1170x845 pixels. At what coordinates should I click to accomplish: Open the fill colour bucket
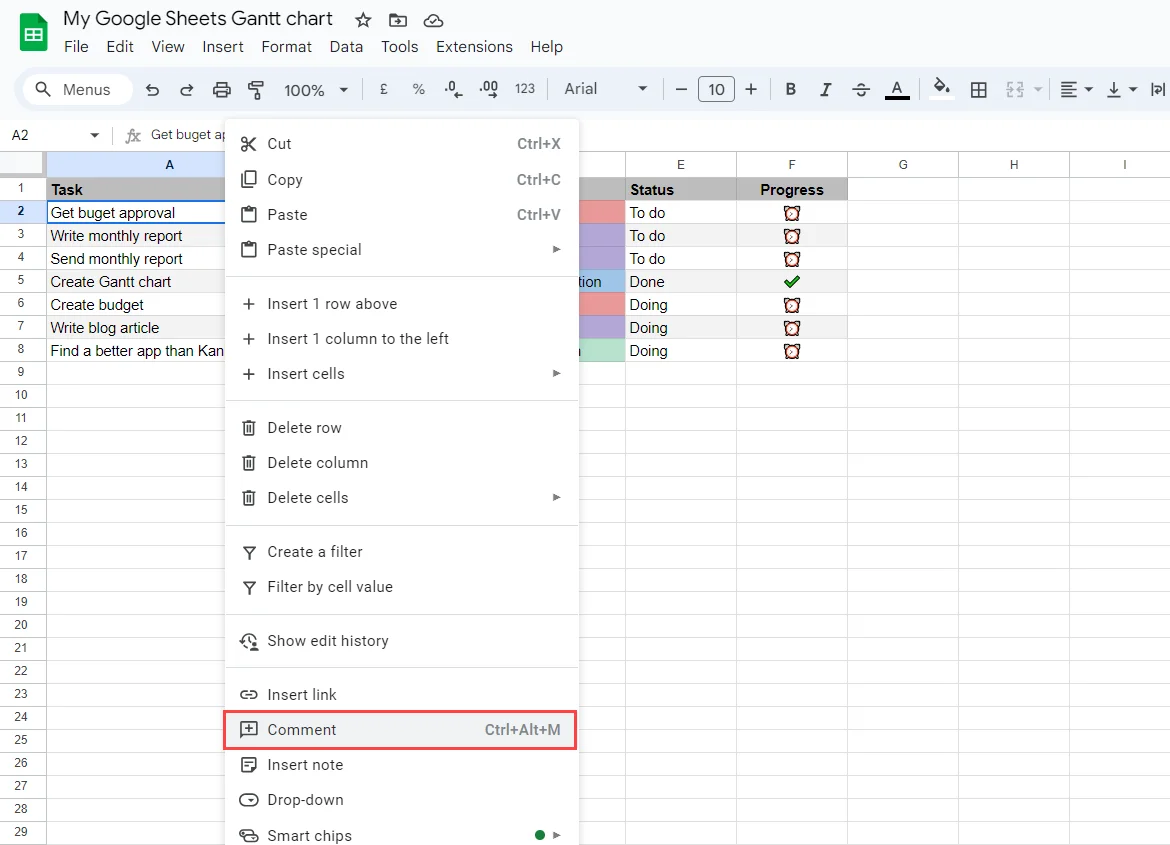[942, 89]
